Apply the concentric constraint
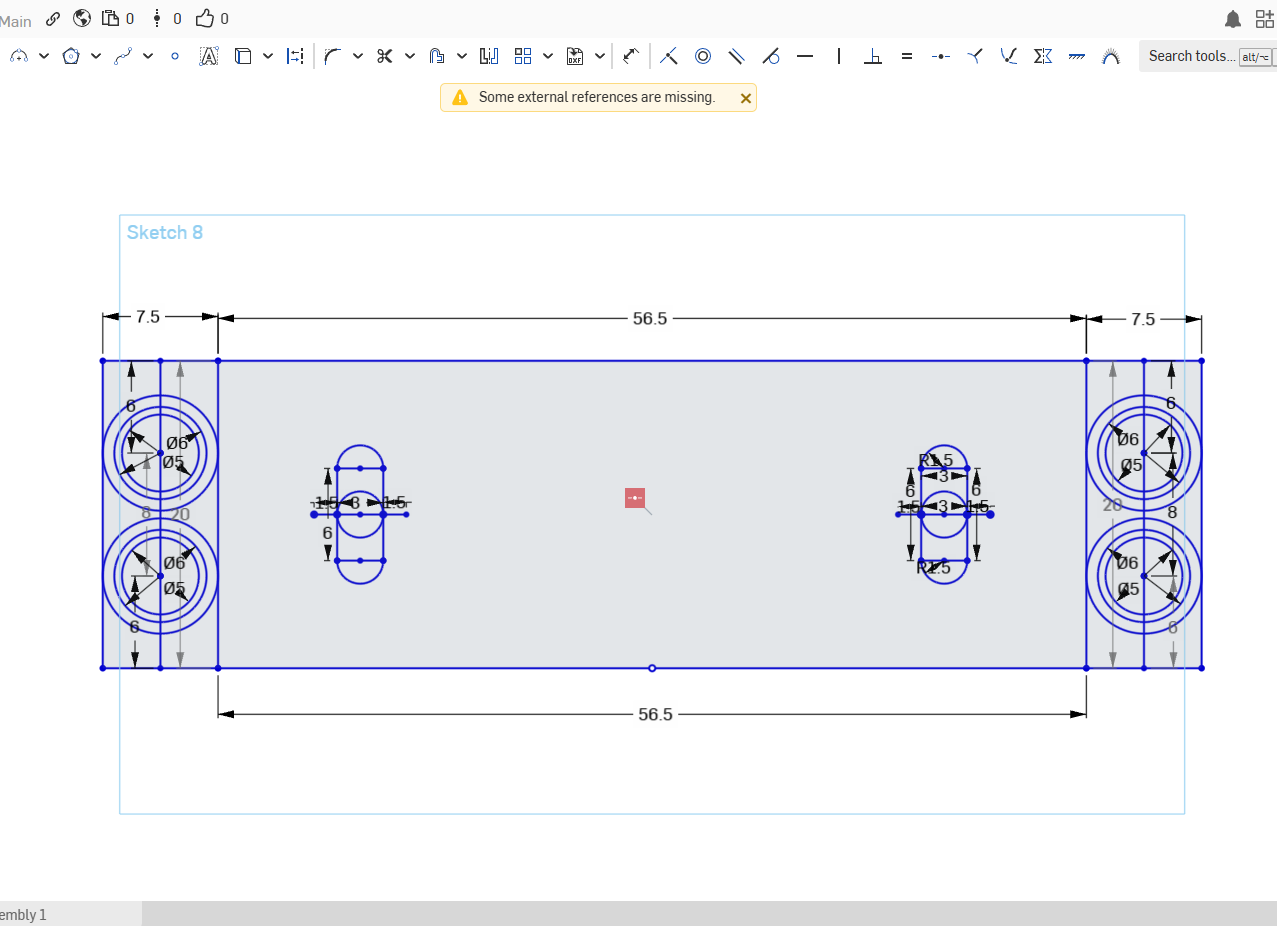The image size is (1277, 926). pos(703,56)
